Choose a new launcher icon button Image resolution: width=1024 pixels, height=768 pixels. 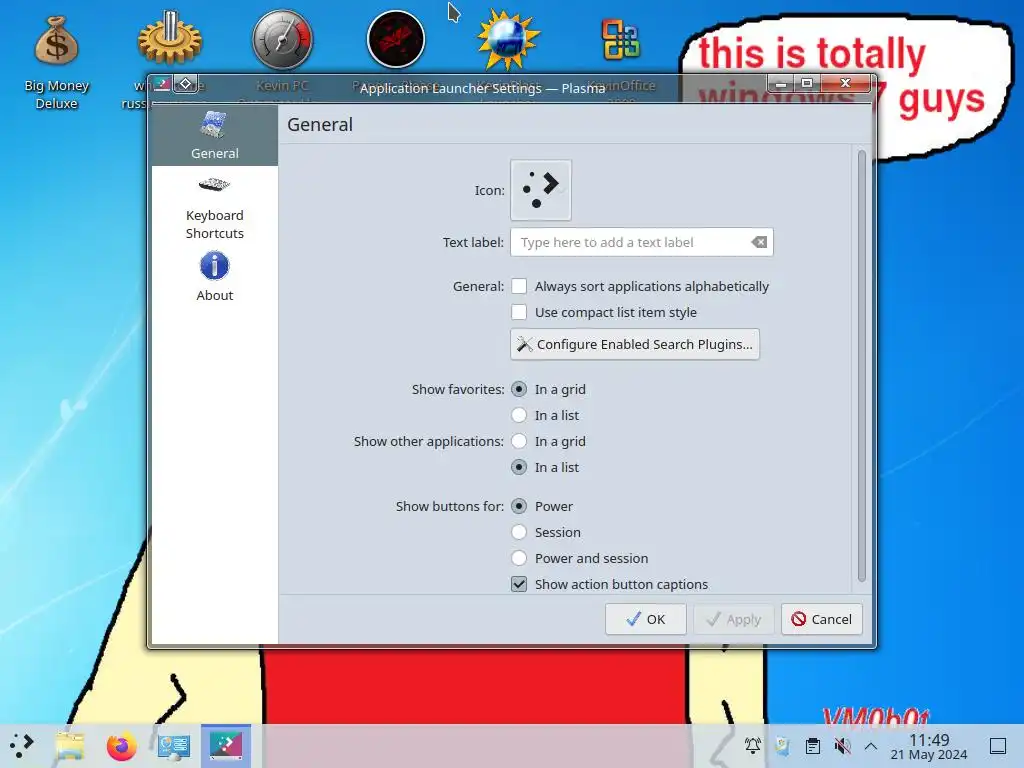pyautogui.click(x=541, y=190)
